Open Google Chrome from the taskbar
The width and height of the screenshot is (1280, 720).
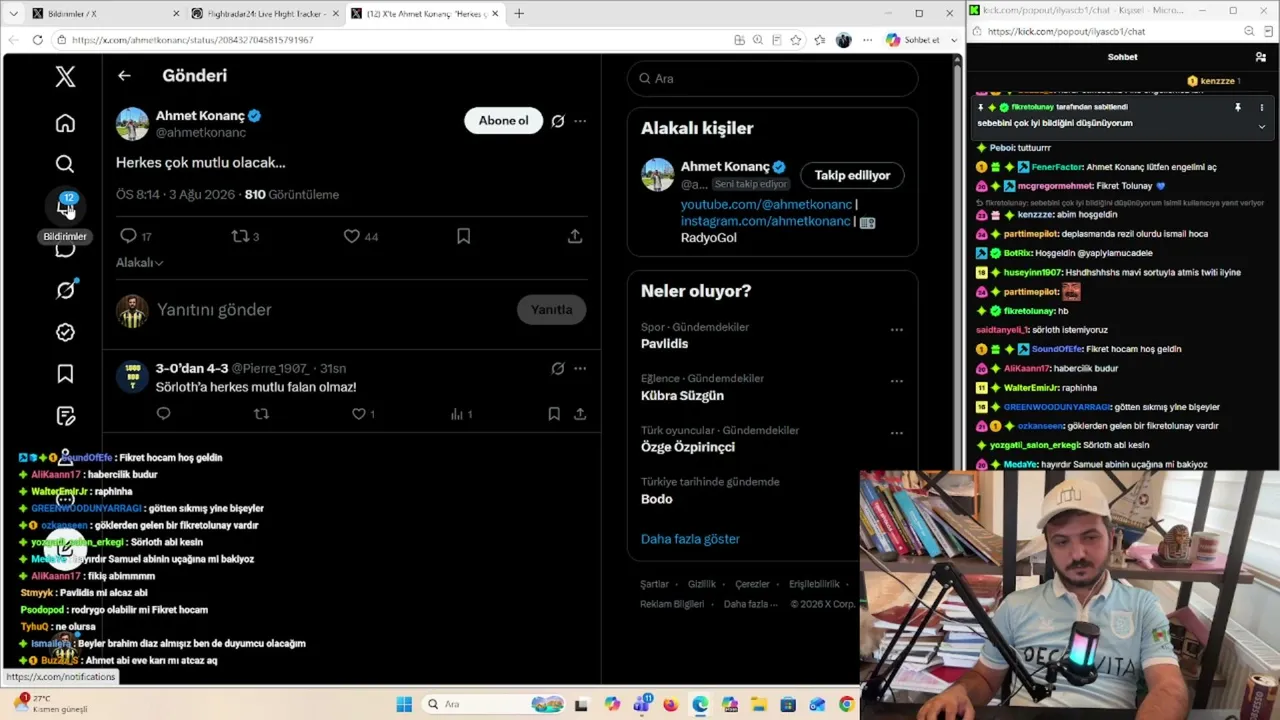(x=847, y=704)
